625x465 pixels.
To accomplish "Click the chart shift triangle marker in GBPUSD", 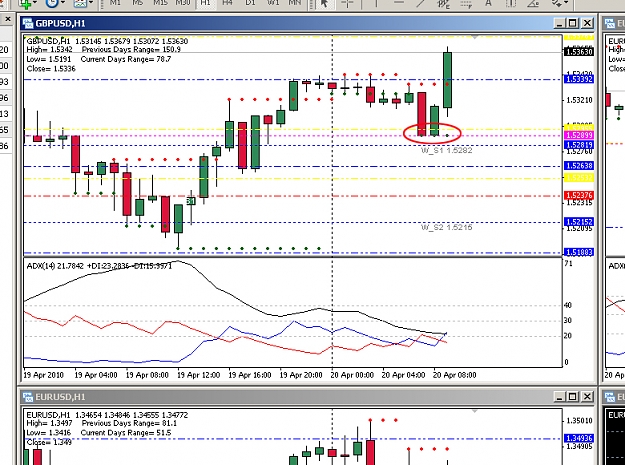I will (x=474, y=37).
